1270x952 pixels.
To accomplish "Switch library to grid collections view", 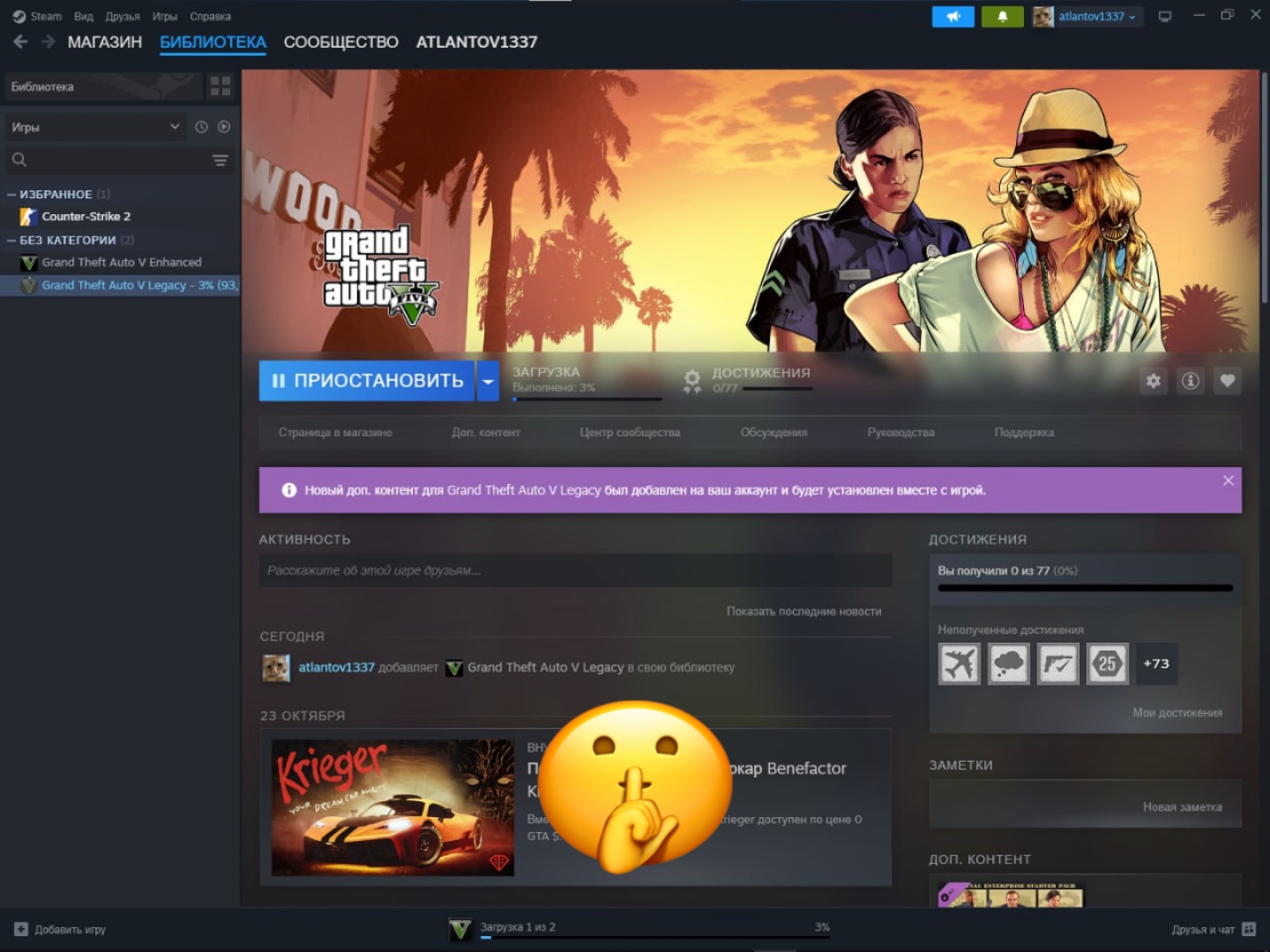I will pyautogui.click(x=220, y=86).
